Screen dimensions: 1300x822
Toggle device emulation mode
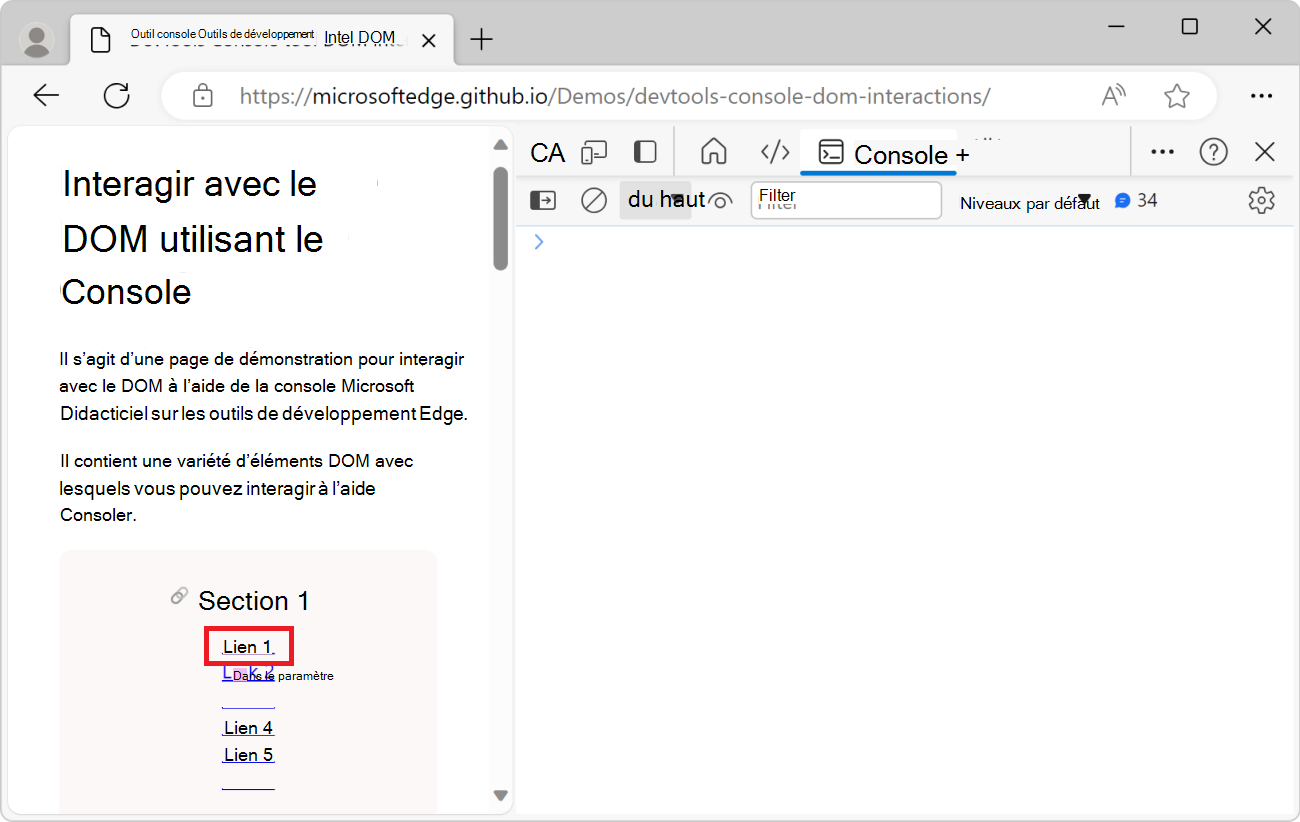(595, 152)
